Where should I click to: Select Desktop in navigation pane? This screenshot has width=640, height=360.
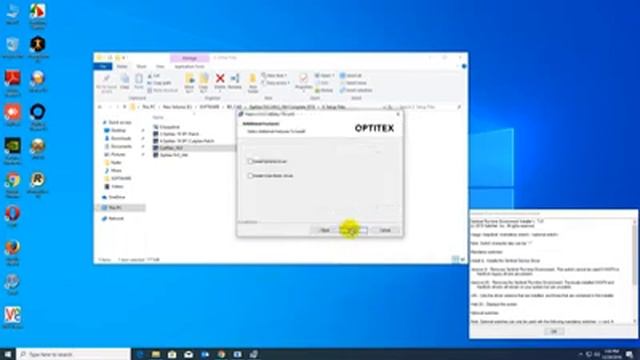point(119,131)
